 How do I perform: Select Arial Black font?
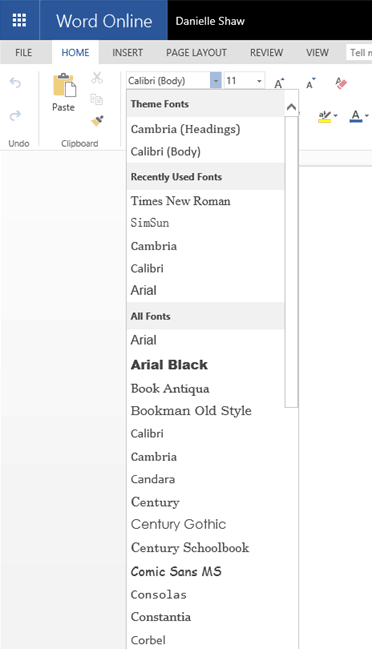click(206, 365)
